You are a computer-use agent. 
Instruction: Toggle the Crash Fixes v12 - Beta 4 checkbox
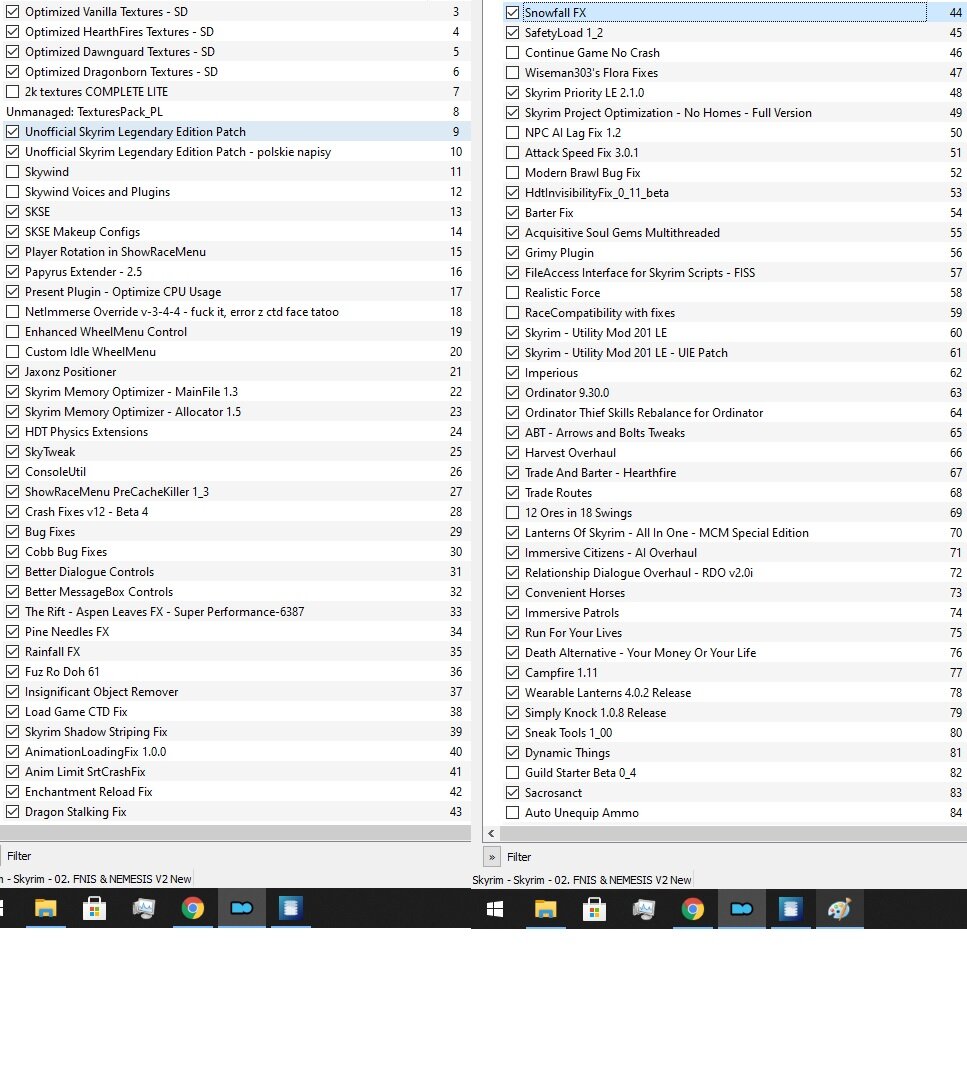click(x=12, y=512)
